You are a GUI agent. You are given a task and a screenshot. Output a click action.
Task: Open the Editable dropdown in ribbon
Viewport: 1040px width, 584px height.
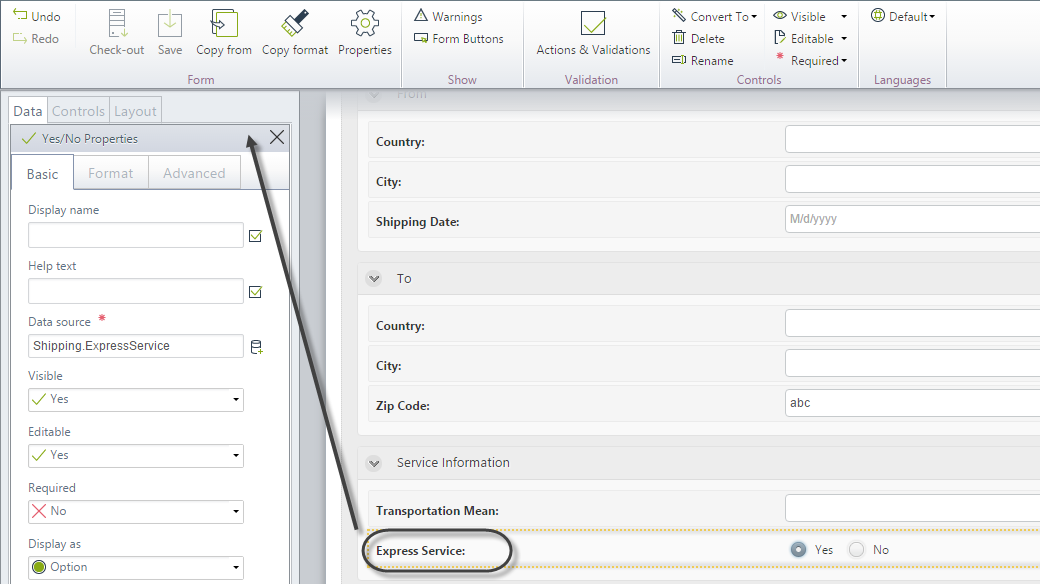pyautogui.click(x=811, y=38)
